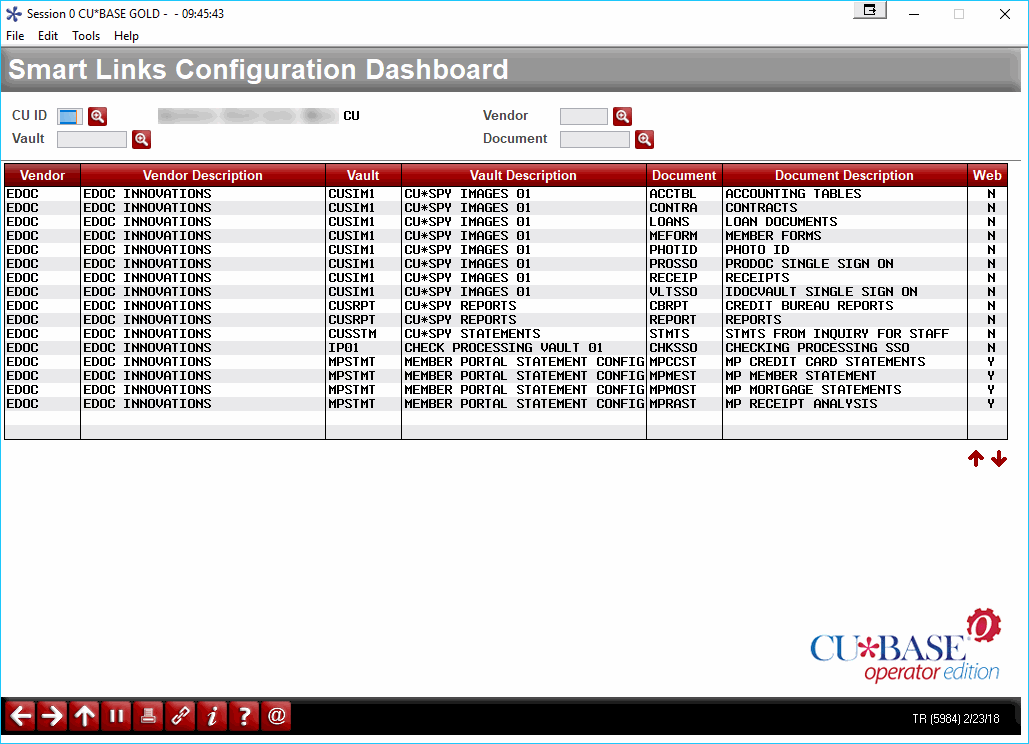Click the info 'i' toolbar button
1029x744 pixels.
click(212, 716)
